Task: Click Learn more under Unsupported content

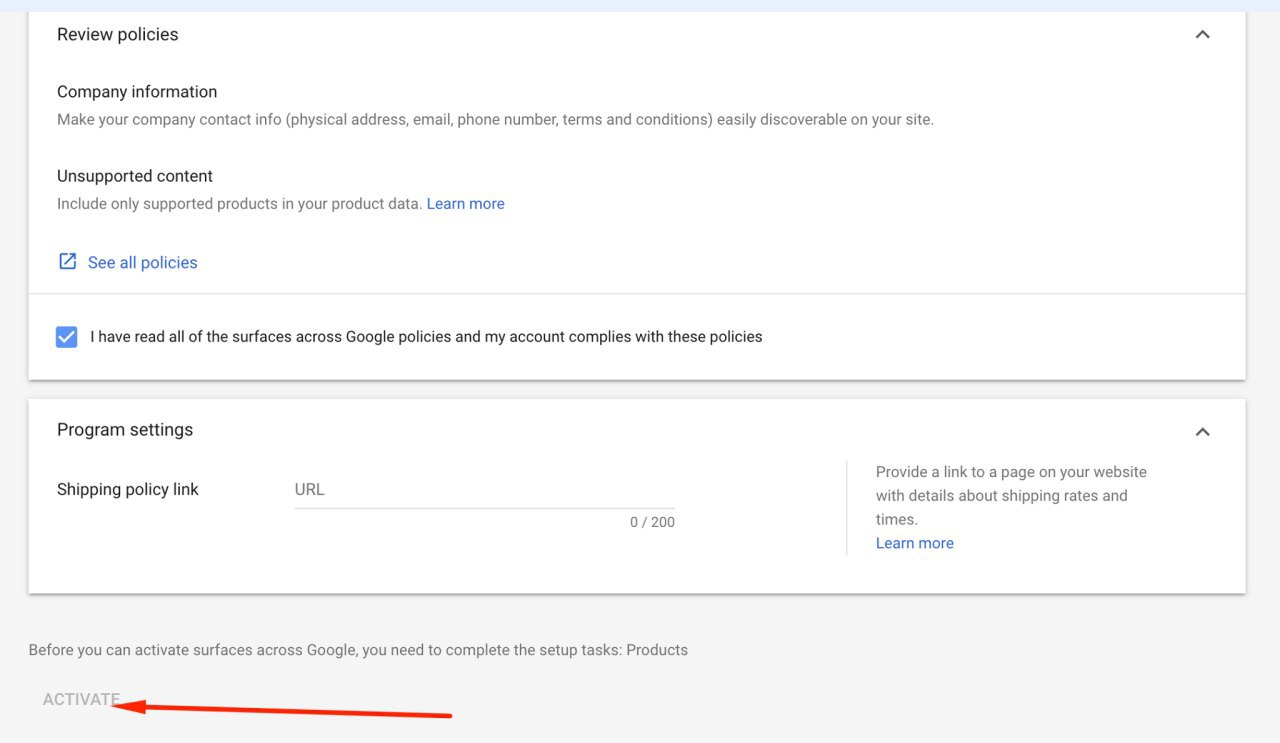Action: (x=465, y=204)
